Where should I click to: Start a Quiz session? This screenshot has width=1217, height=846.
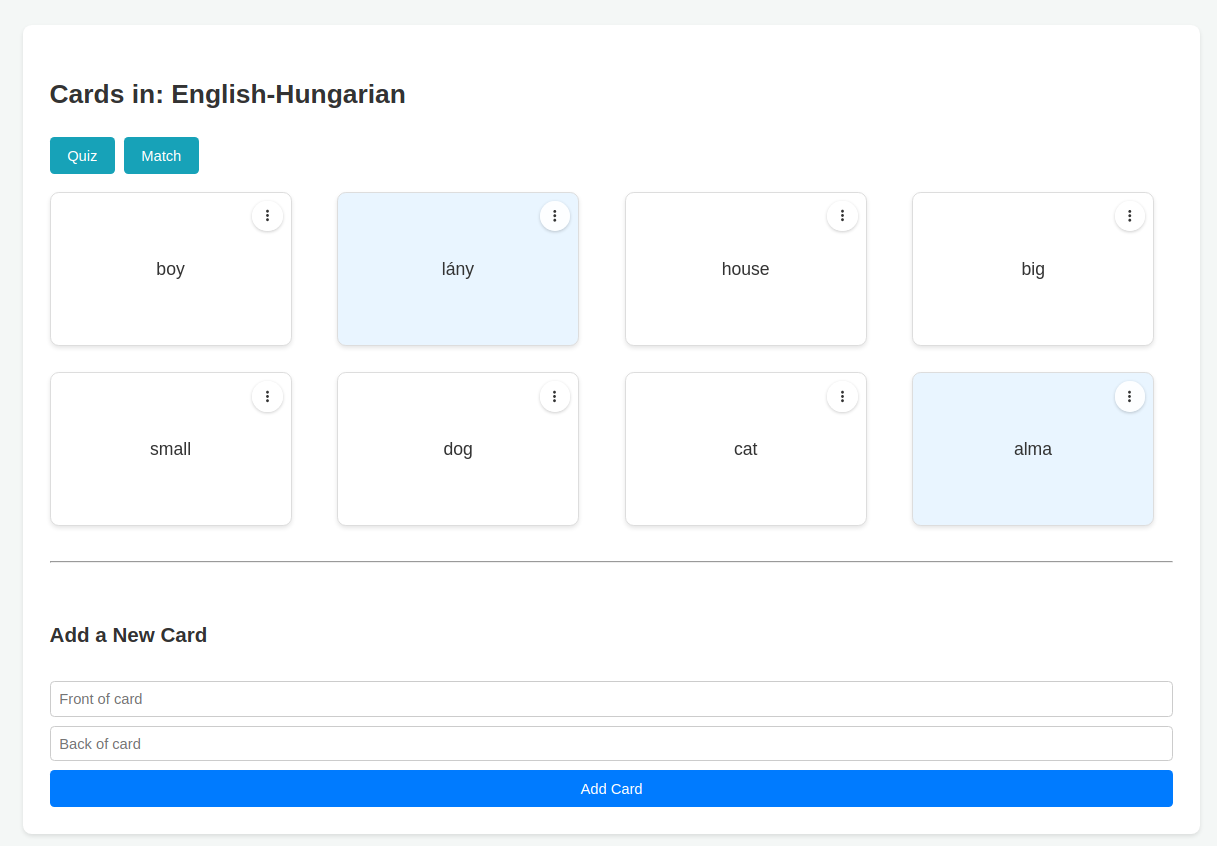82,155
